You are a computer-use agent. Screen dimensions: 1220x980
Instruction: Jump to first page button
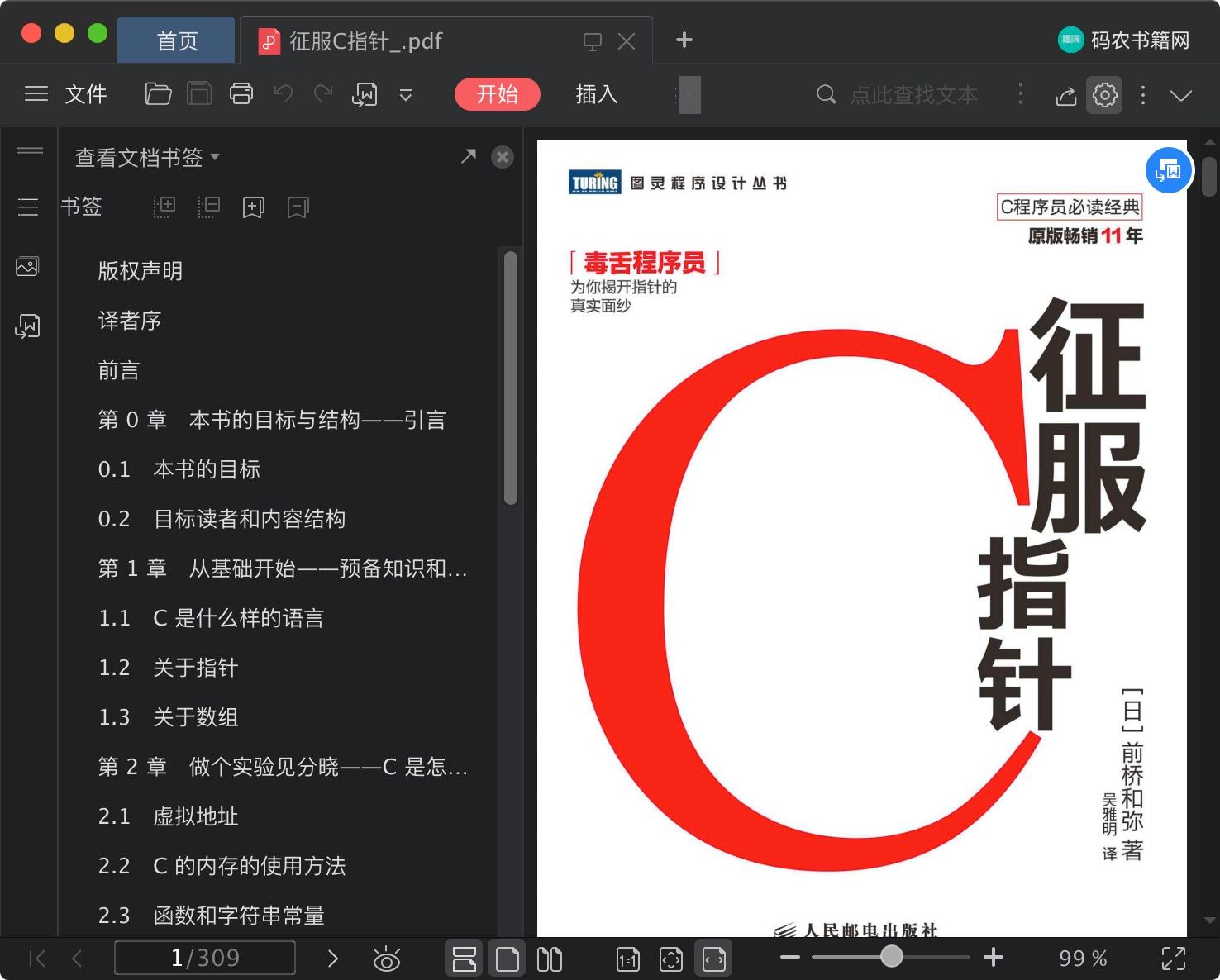point(37,959)
